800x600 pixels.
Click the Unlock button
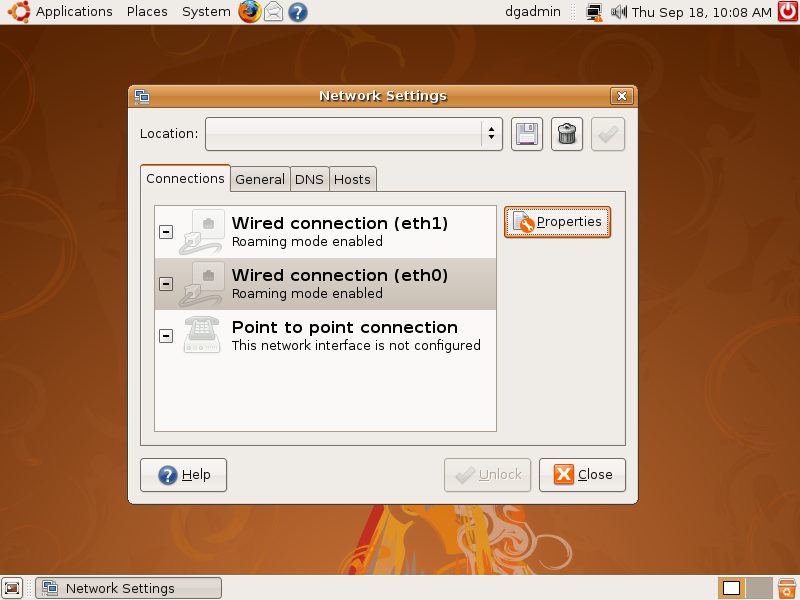(487, 475)
